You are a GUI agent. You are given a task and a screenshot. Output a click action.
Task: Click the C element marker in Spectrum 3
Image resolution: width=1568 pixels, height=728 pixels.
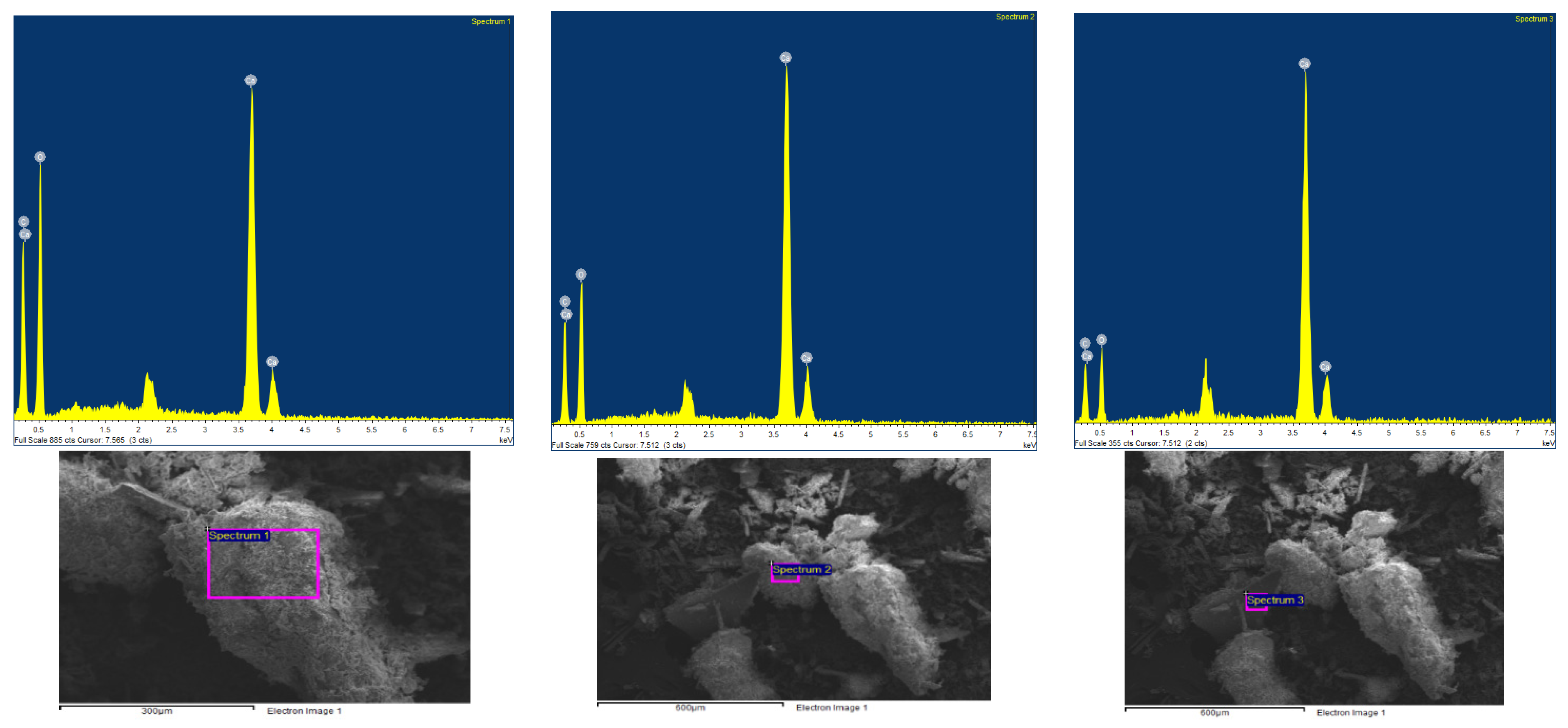[x=1085, y=343]
